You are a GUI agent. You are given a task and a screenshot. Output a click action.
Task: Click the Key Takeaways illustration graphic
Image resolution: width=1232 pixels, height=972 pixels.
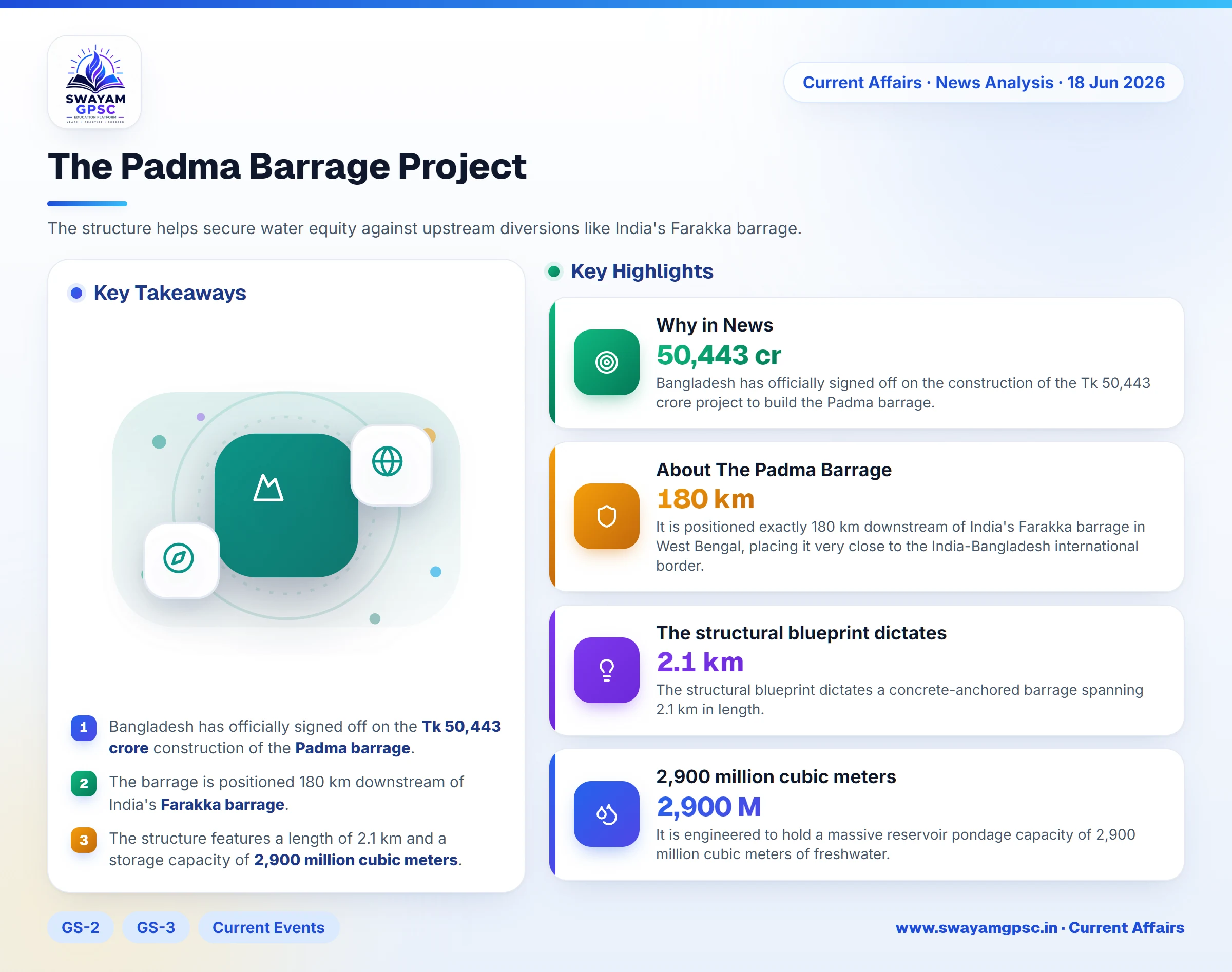[x=286, y=509]
